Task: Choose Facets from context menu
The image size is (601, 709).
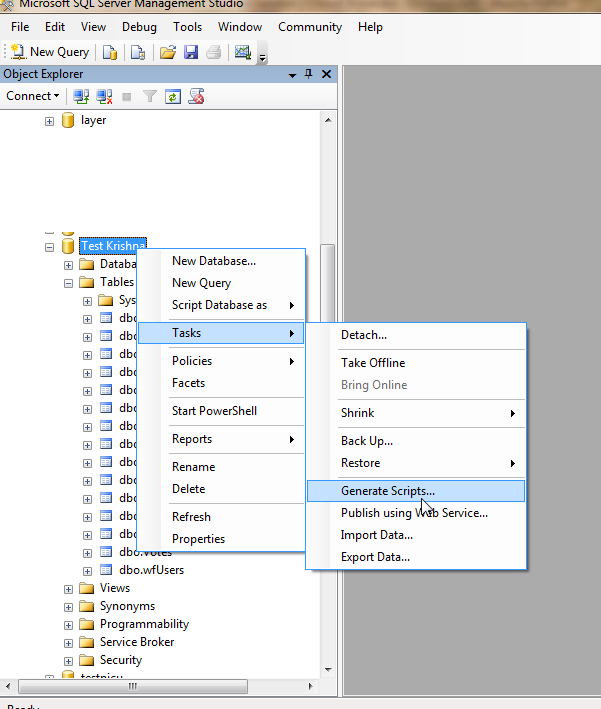Action: (221, 383)
